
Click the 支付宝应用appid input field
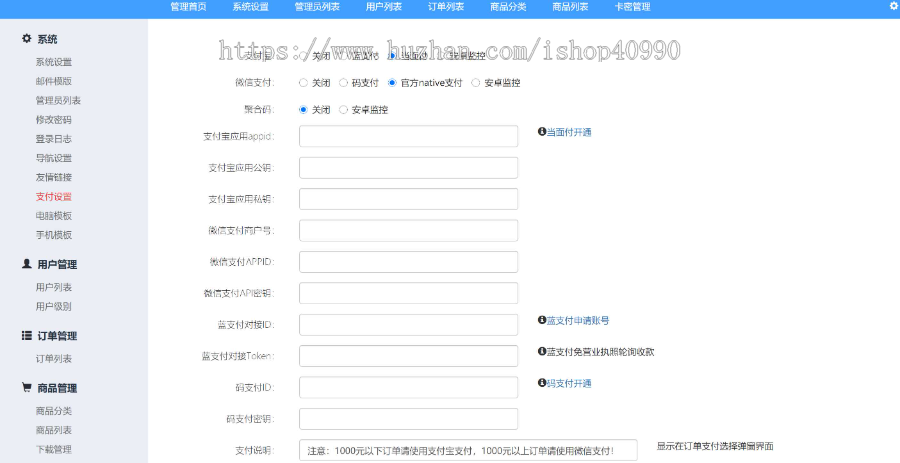(408, 136)
